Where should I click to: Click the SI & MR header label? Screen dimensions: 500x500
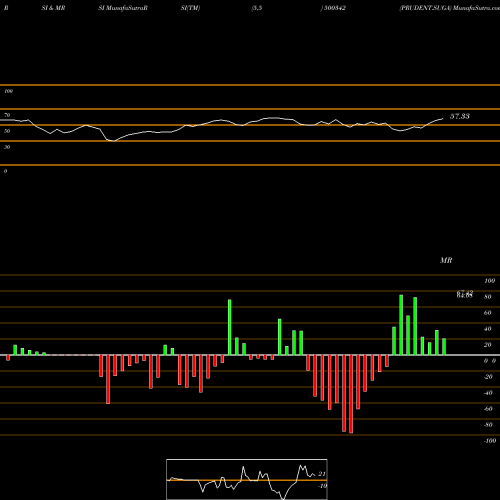[x=53, y=8]
